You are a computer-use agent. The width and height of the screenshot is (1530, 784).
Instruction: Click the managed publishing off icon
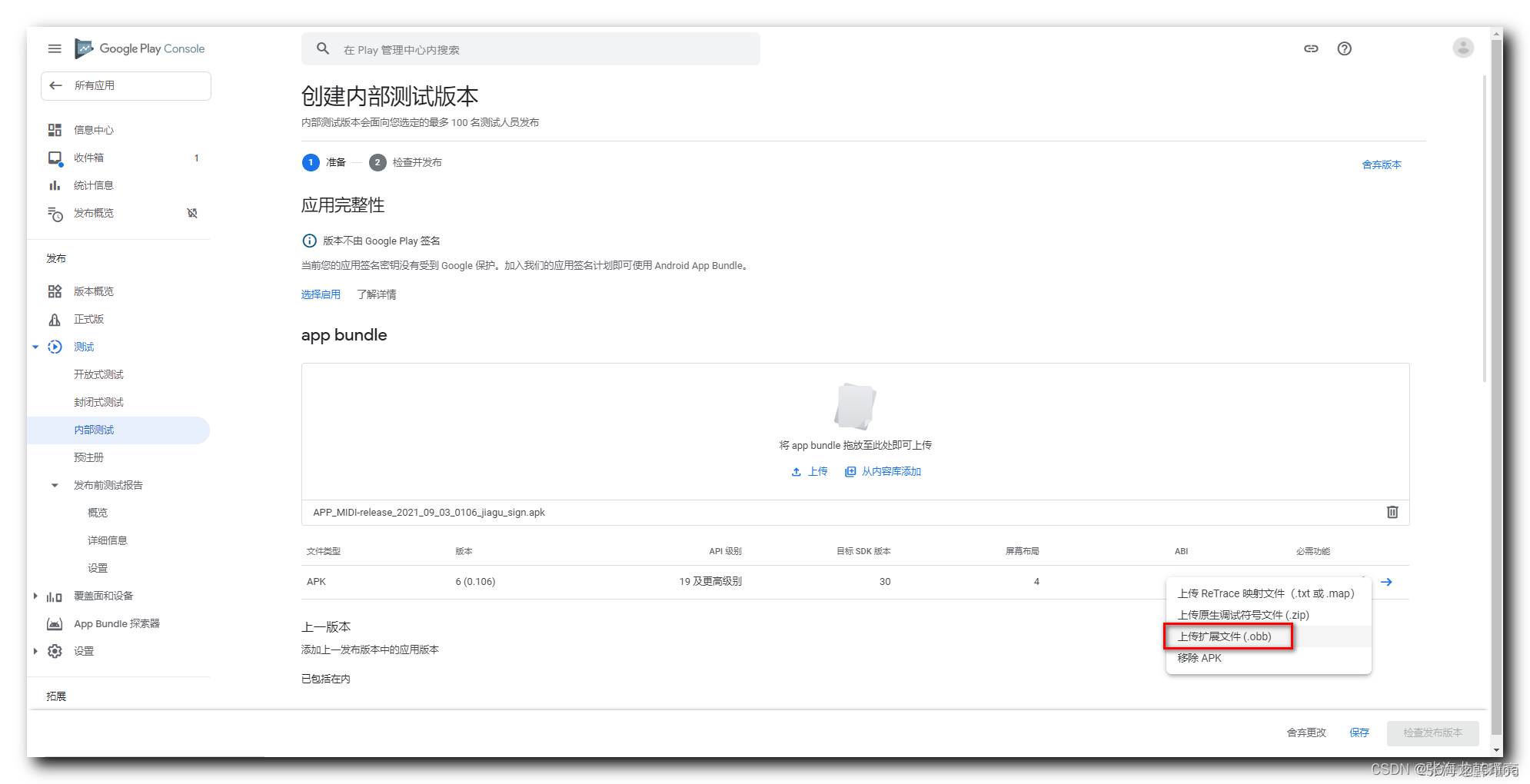coord(192,213)
